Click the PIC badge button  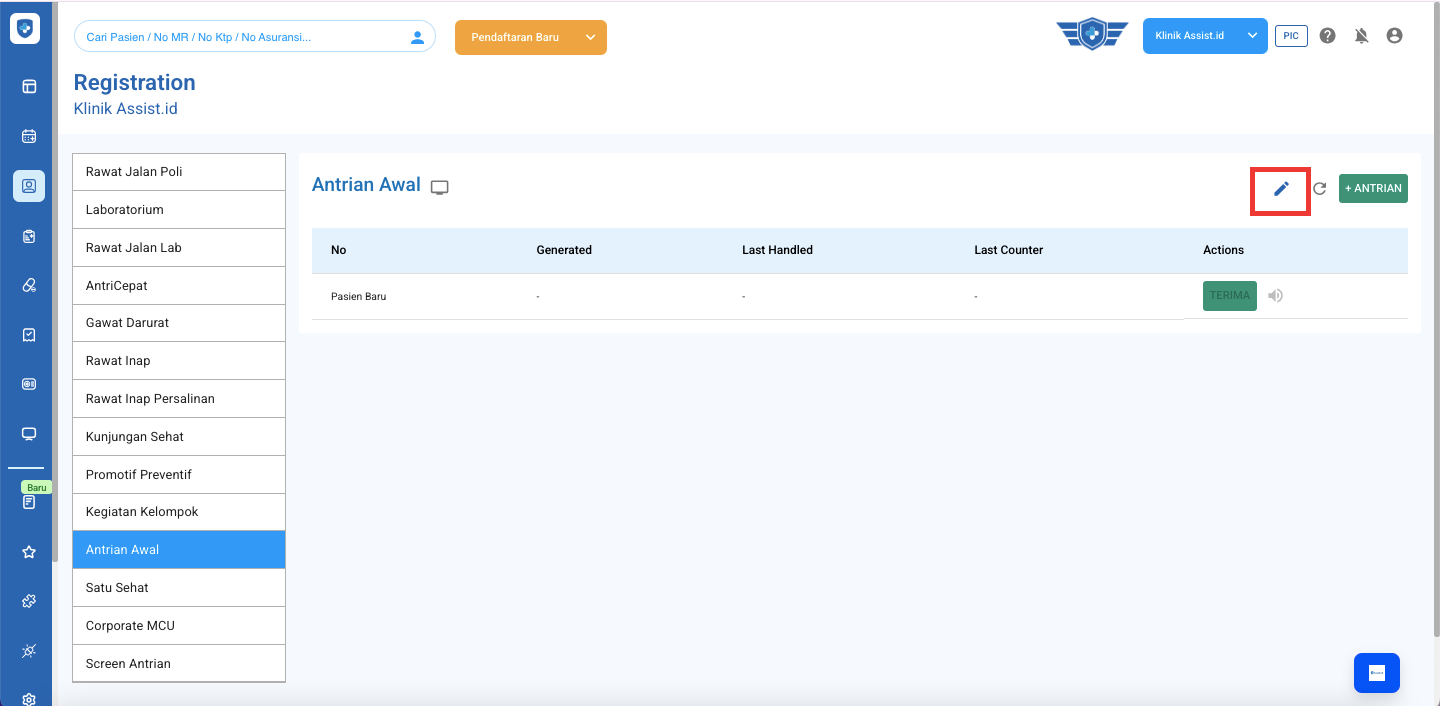click(1291, 36)
